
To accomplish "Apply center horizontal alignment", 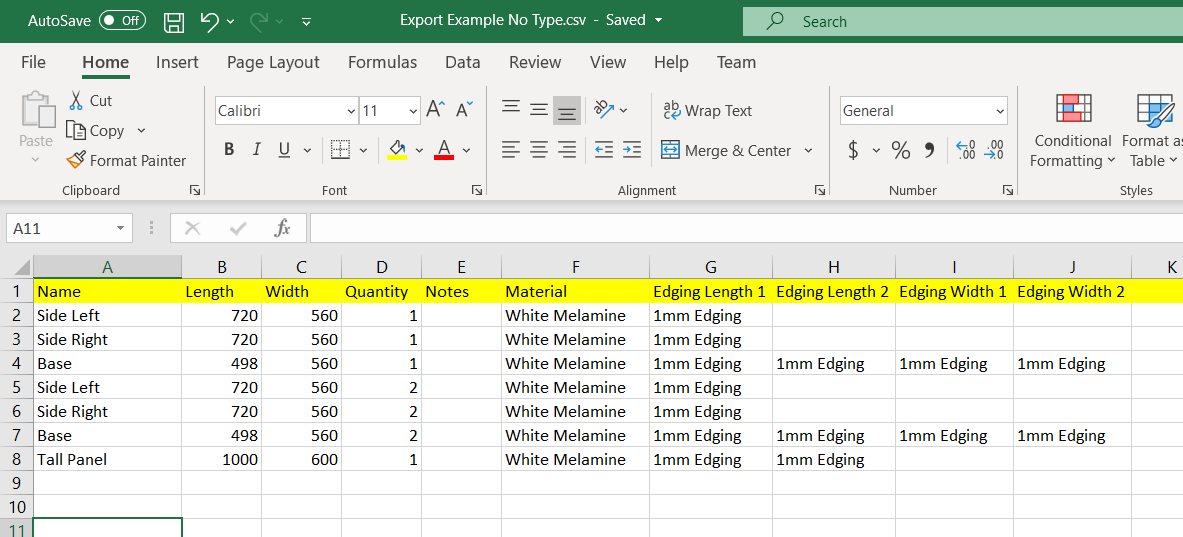I will (x=538, y=150).
